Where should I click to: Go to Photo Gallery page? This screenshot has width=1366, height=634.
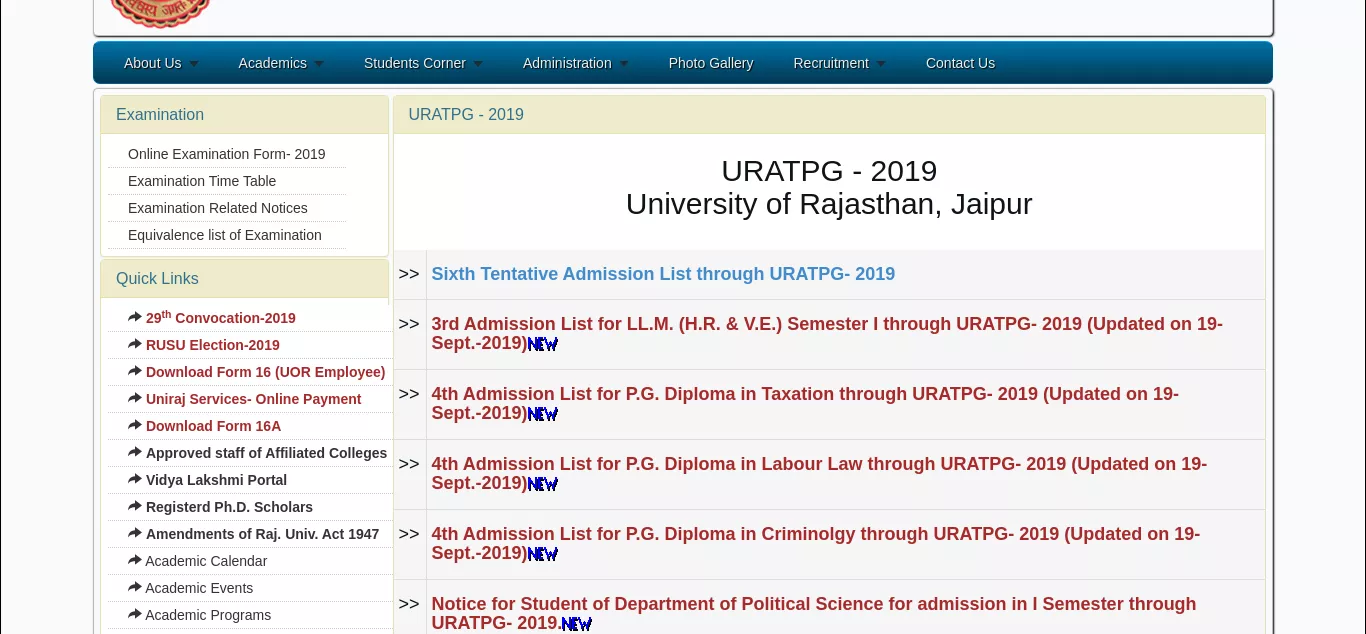pyautogui.click(x=711, y=63)
